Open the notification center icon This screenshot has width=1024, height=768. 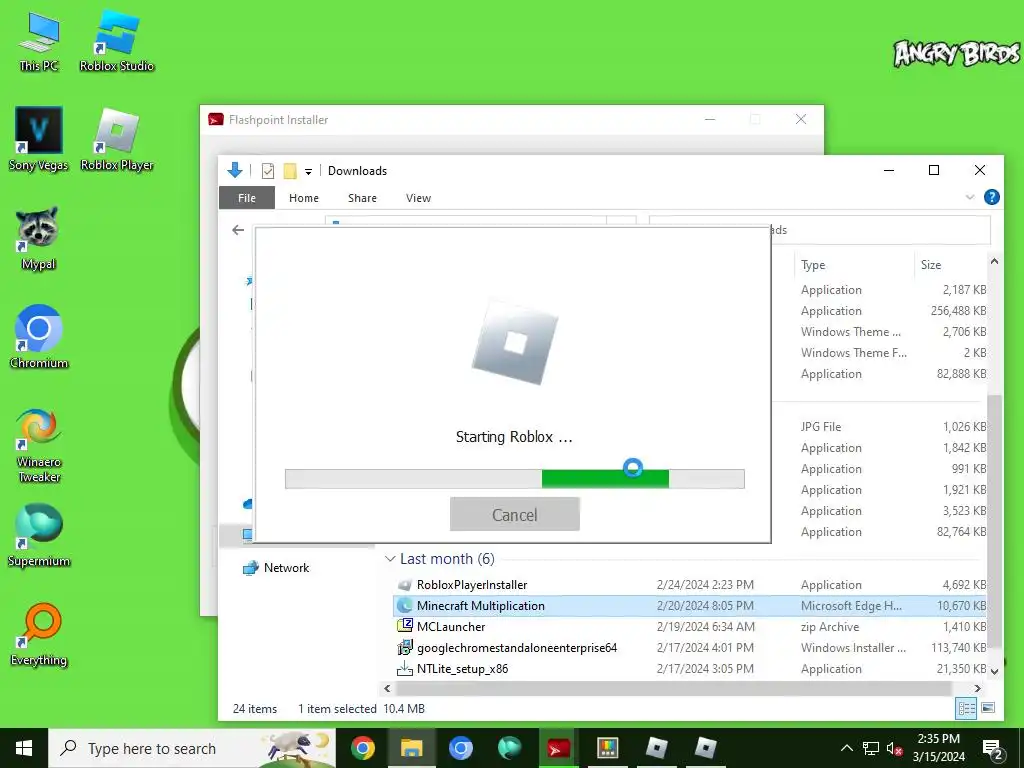click(993, 748)
